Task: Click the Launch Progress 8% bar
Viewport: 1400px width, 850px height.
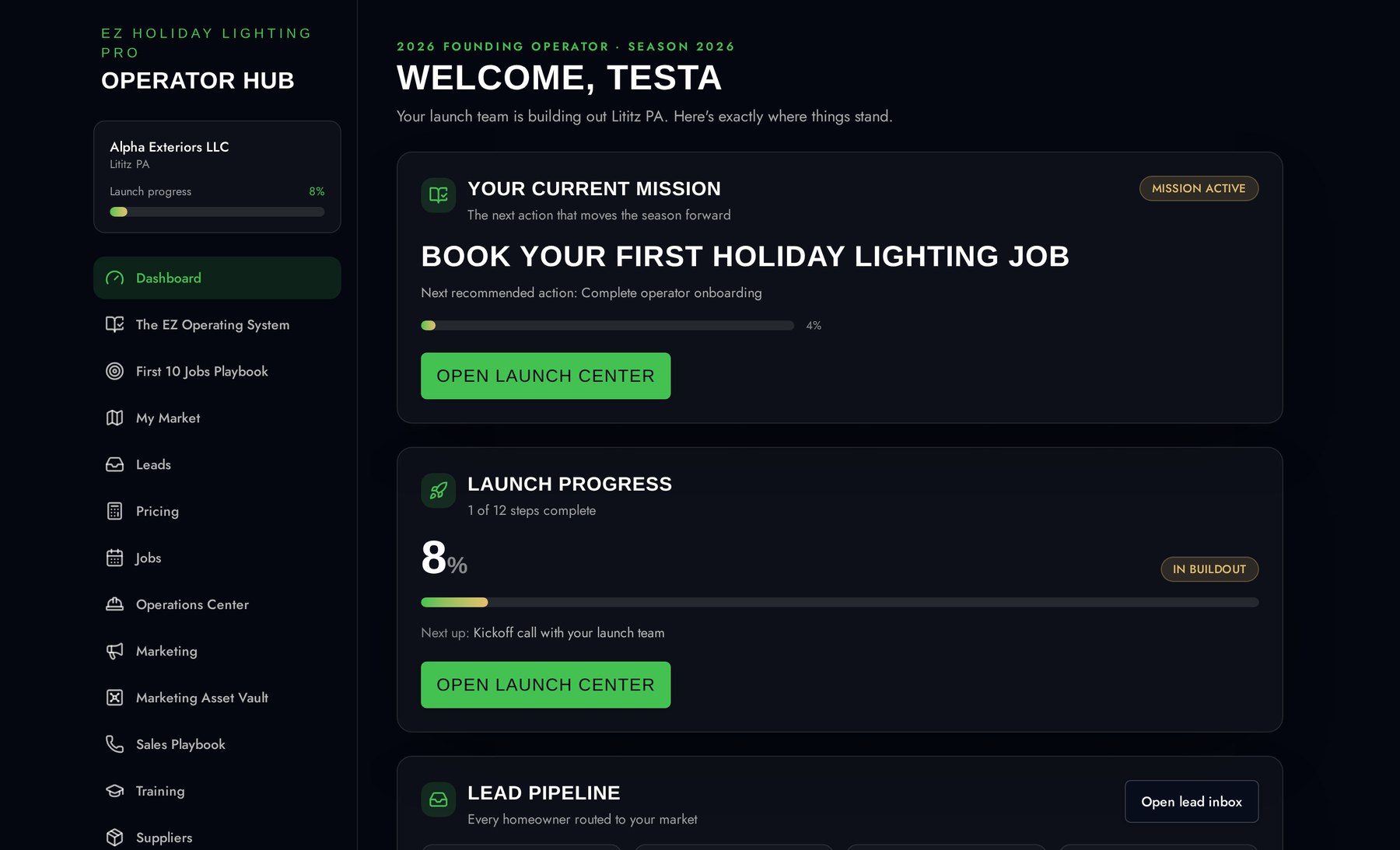Action: (x=839, y=602)
